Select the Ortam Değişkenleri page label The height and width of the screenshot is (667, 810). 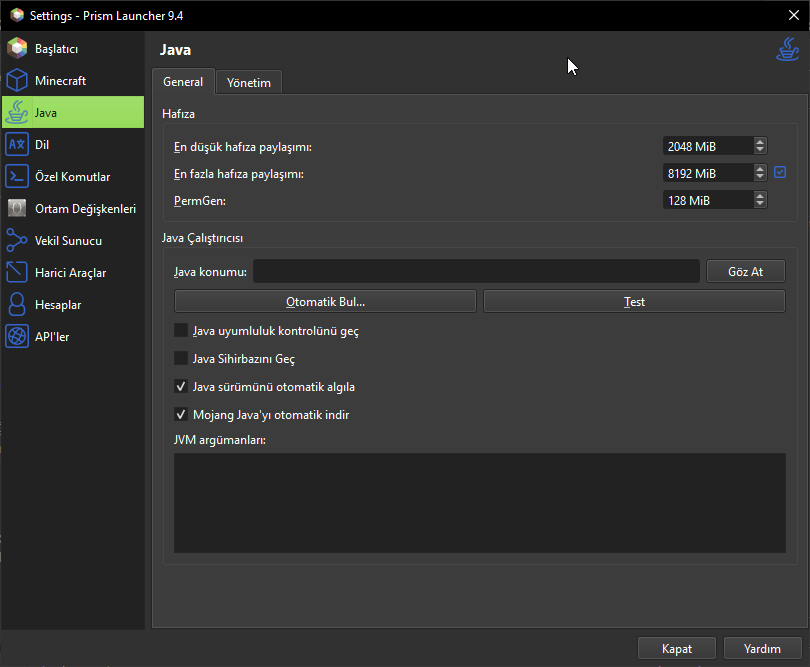85,209
